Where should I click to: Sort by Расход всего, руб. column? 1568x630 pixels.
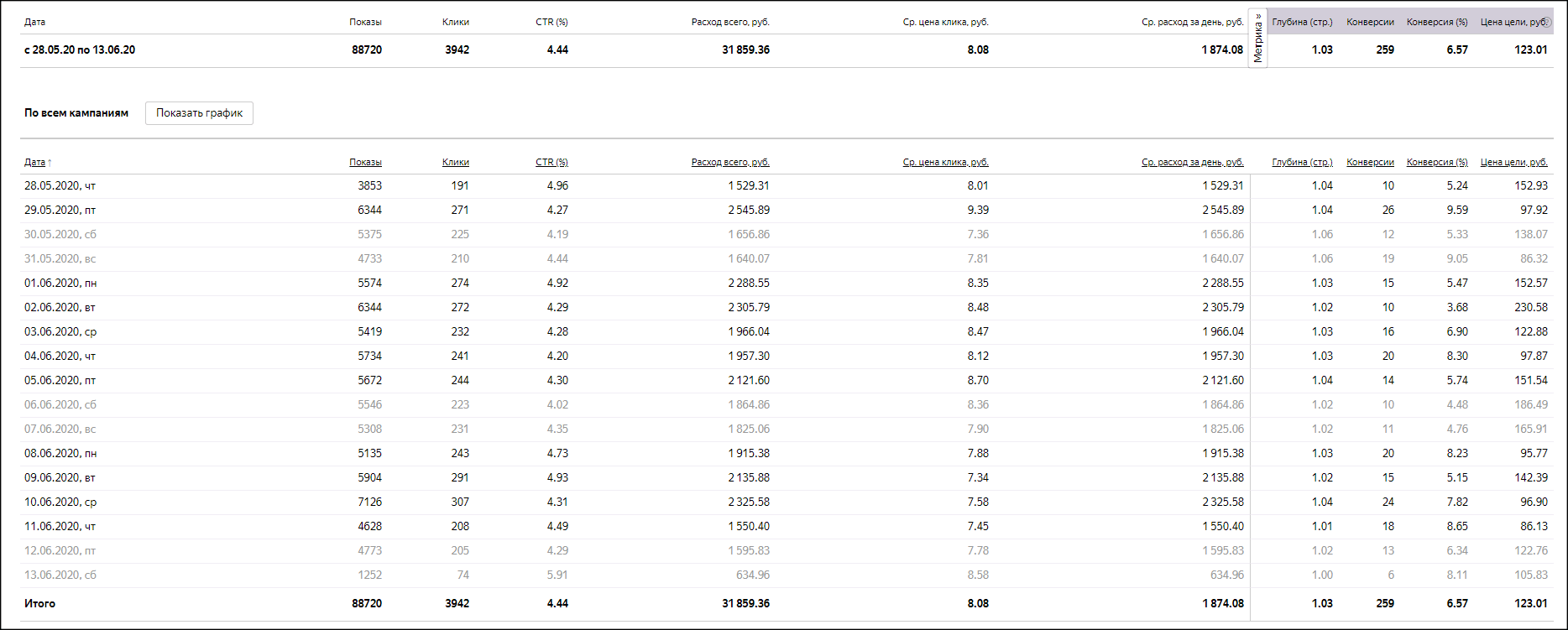[730, 162]
